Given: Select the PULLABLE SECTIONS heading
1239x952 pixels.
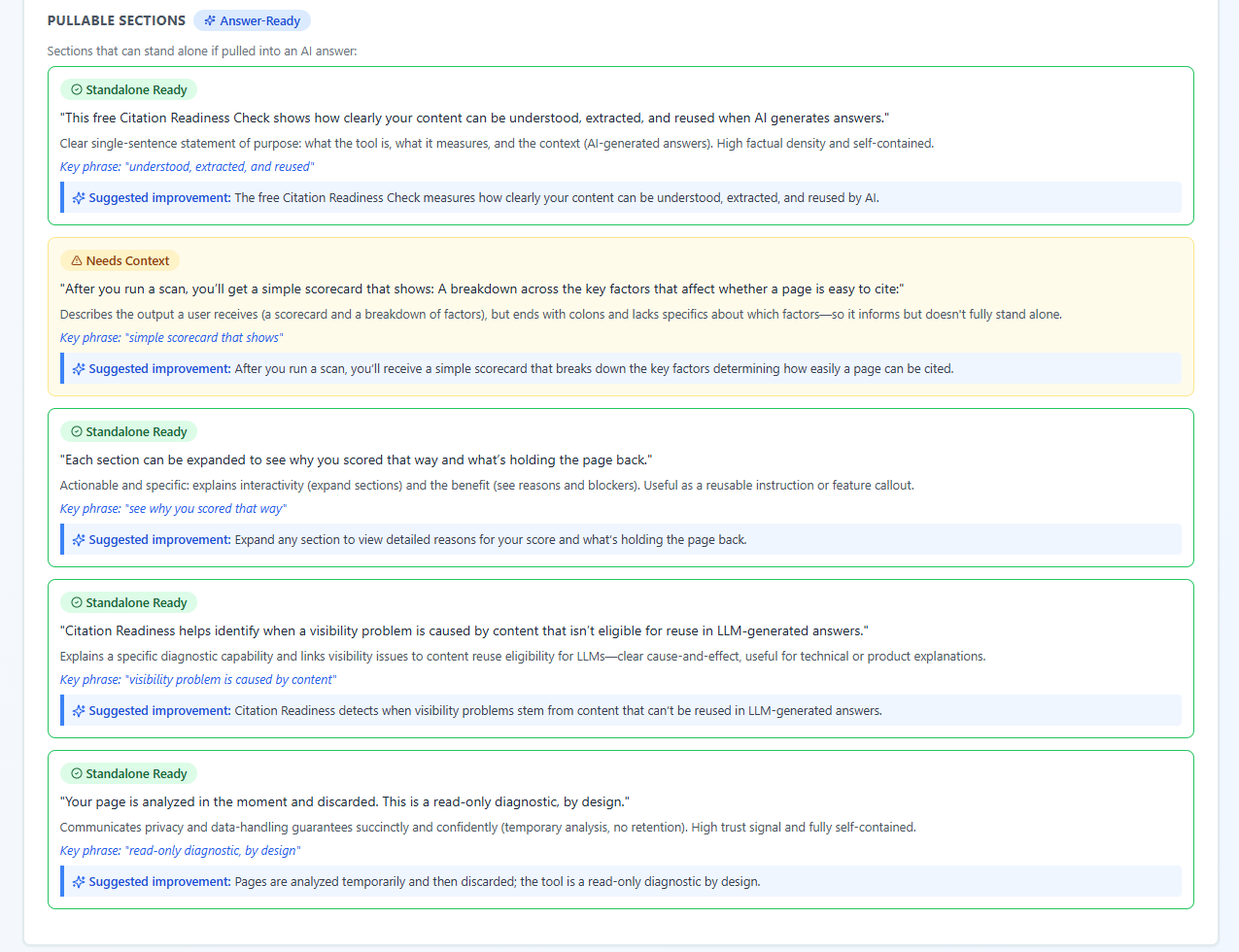Looking at the screenshot, I should (x=117, y=19).
